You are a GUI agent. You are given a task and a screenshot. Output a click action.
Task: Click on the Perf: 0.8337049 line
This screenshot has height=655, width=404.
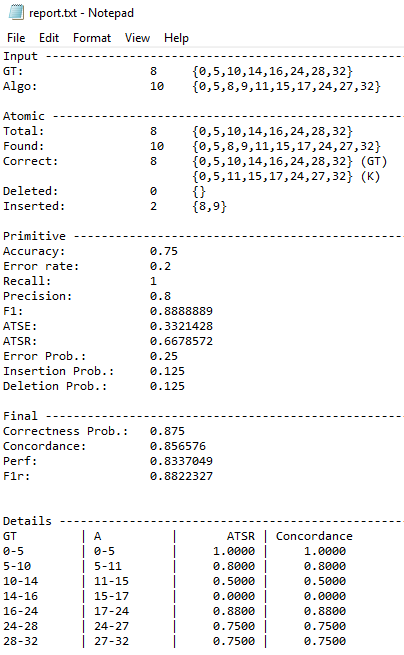(108, 461)
